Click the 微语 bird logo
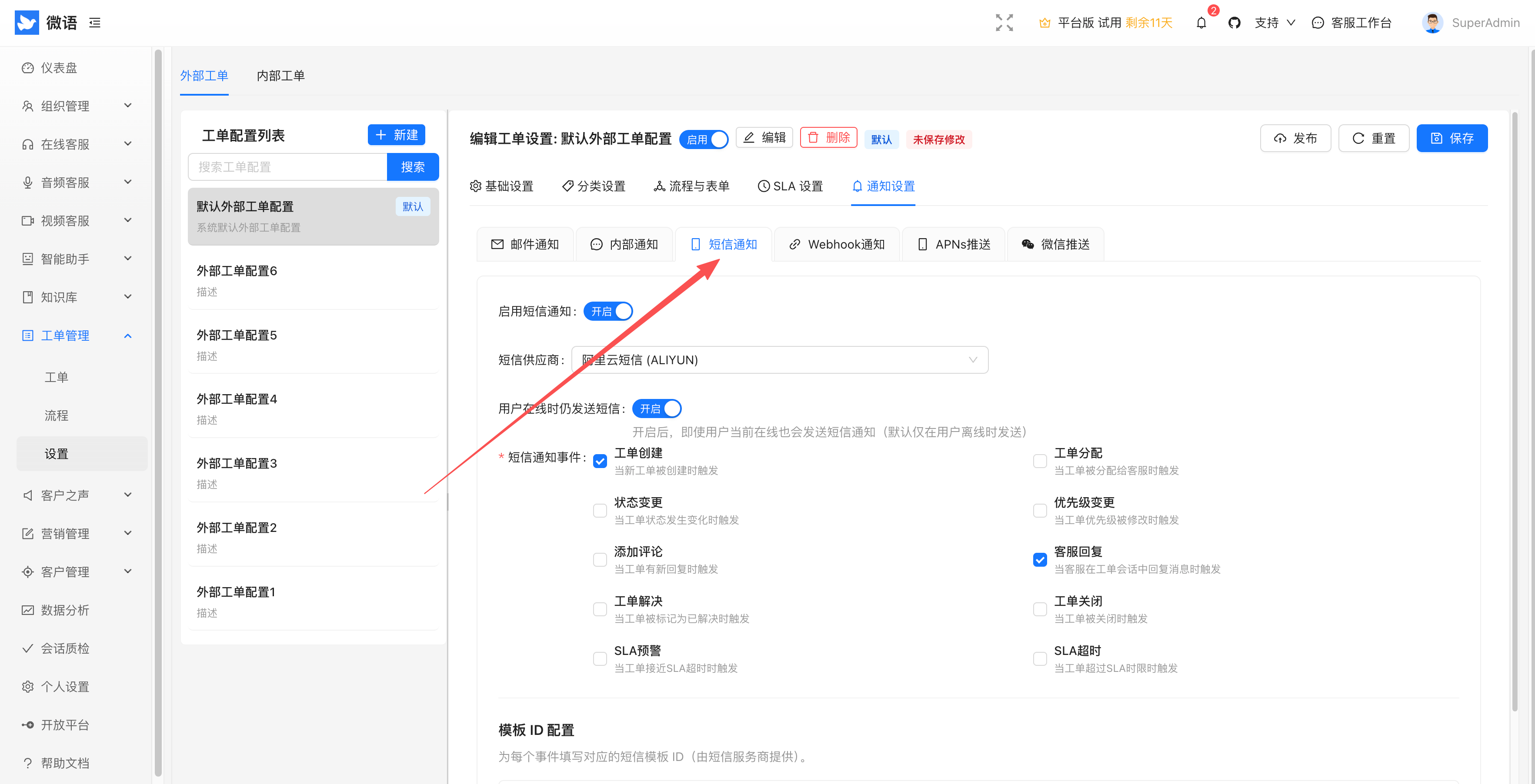Viewport: 1535px width, 784px height. coord(27,23)
